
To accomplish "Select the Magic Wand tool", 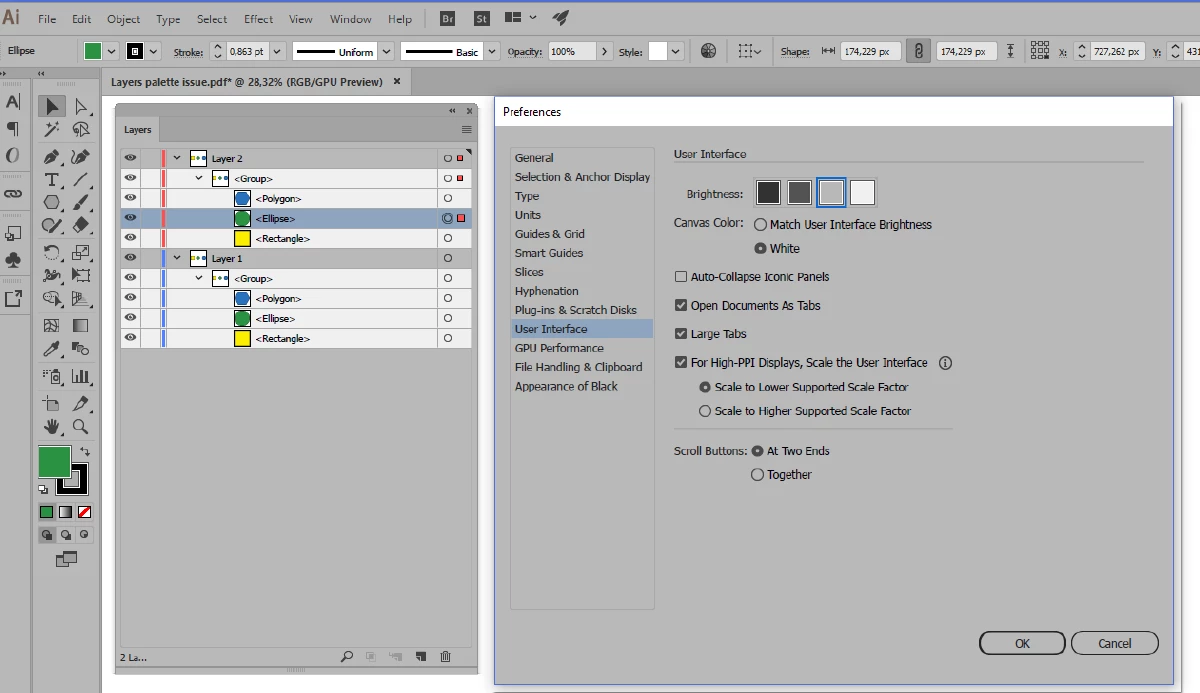I will coord(52,130).
